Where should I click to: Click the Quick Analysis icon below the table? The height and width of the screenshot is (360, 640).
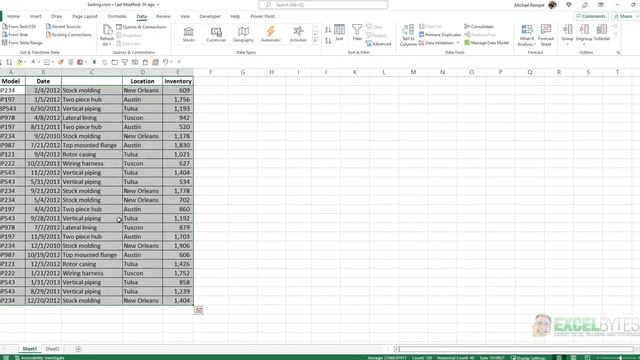pyautogui.click(x=198, y=311)
